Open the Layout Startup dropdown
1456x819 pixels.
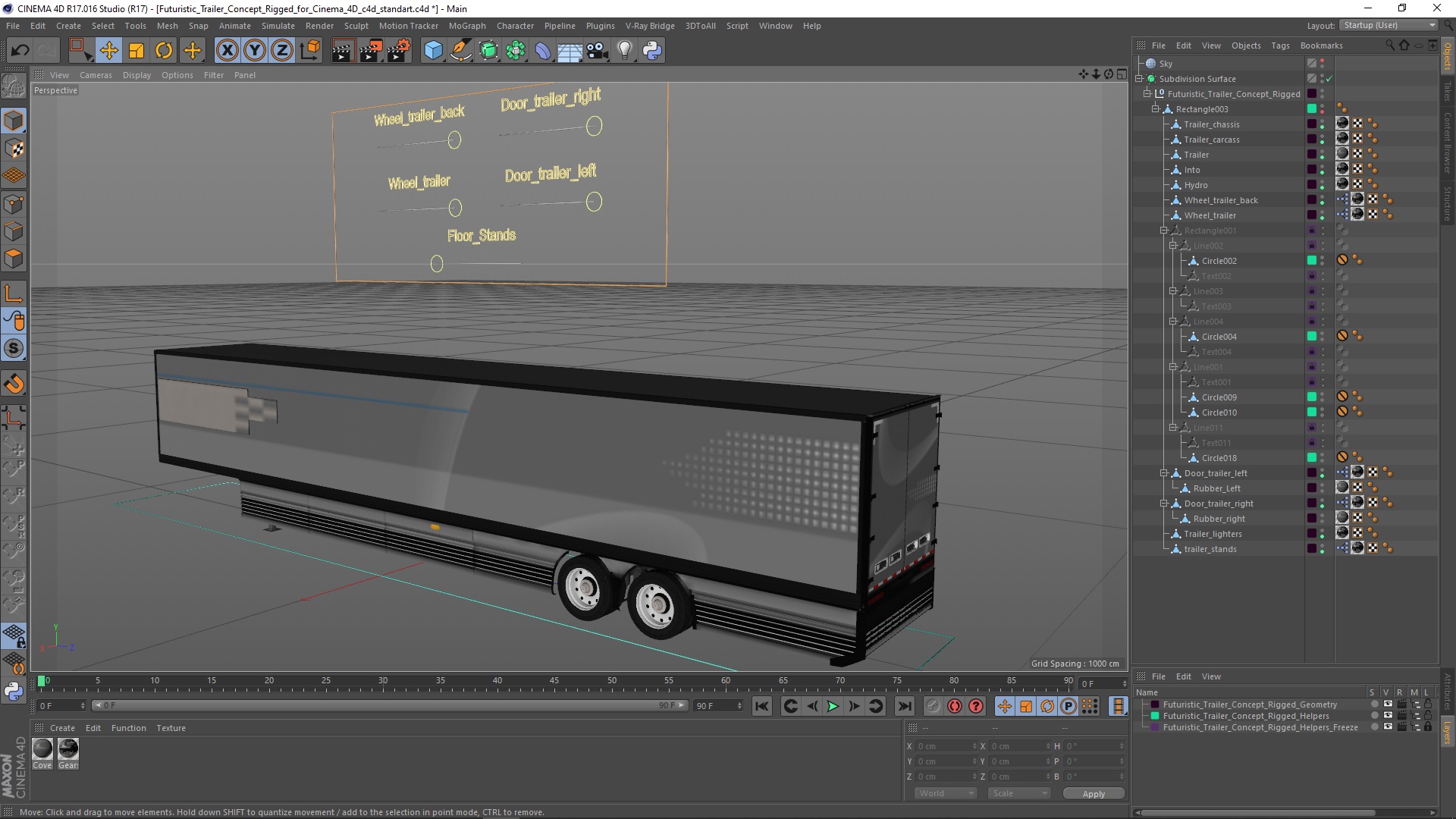[x=1389, y=25]
